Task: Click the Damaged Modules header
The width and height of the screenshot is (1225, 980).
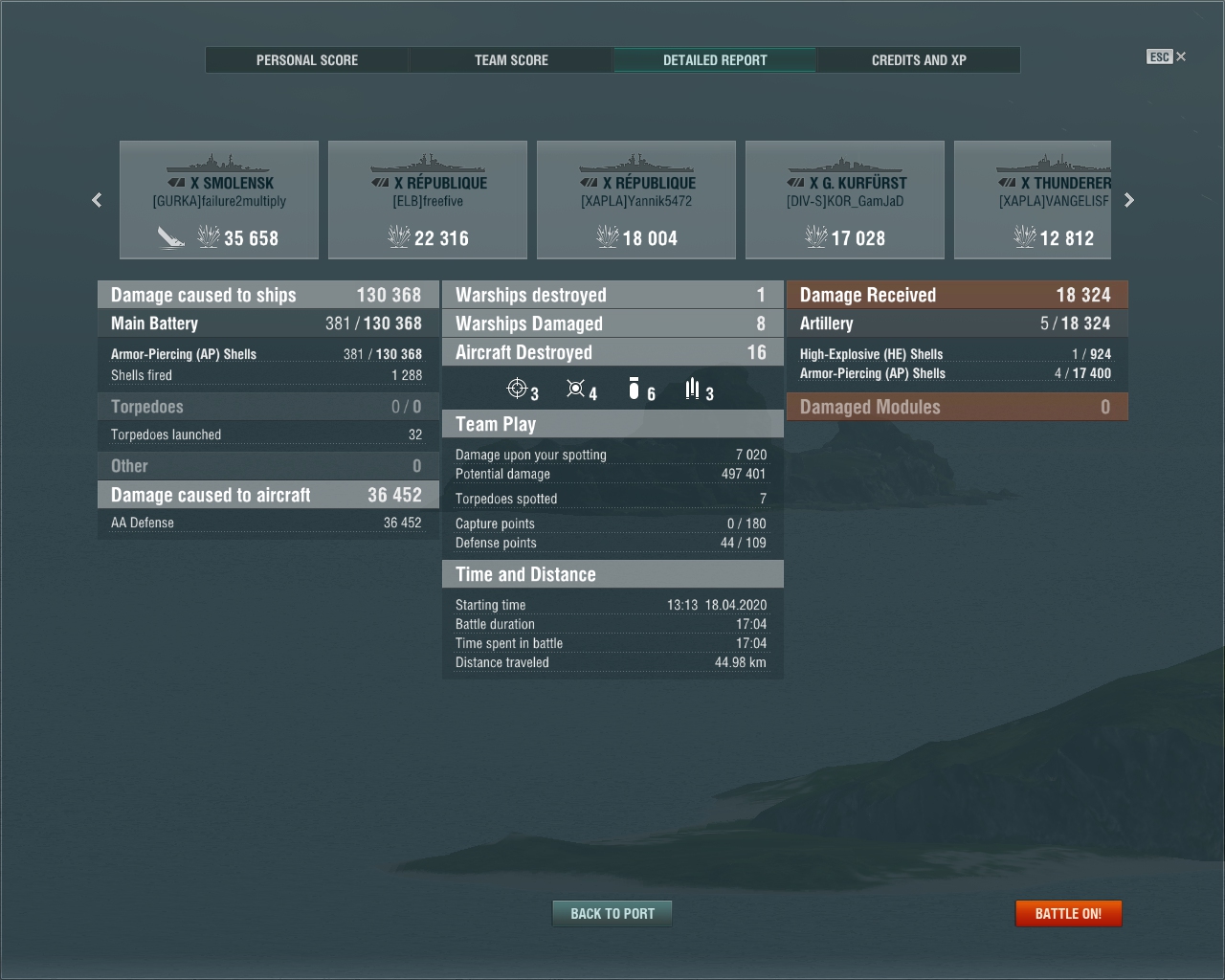Action: click(957, 407)
